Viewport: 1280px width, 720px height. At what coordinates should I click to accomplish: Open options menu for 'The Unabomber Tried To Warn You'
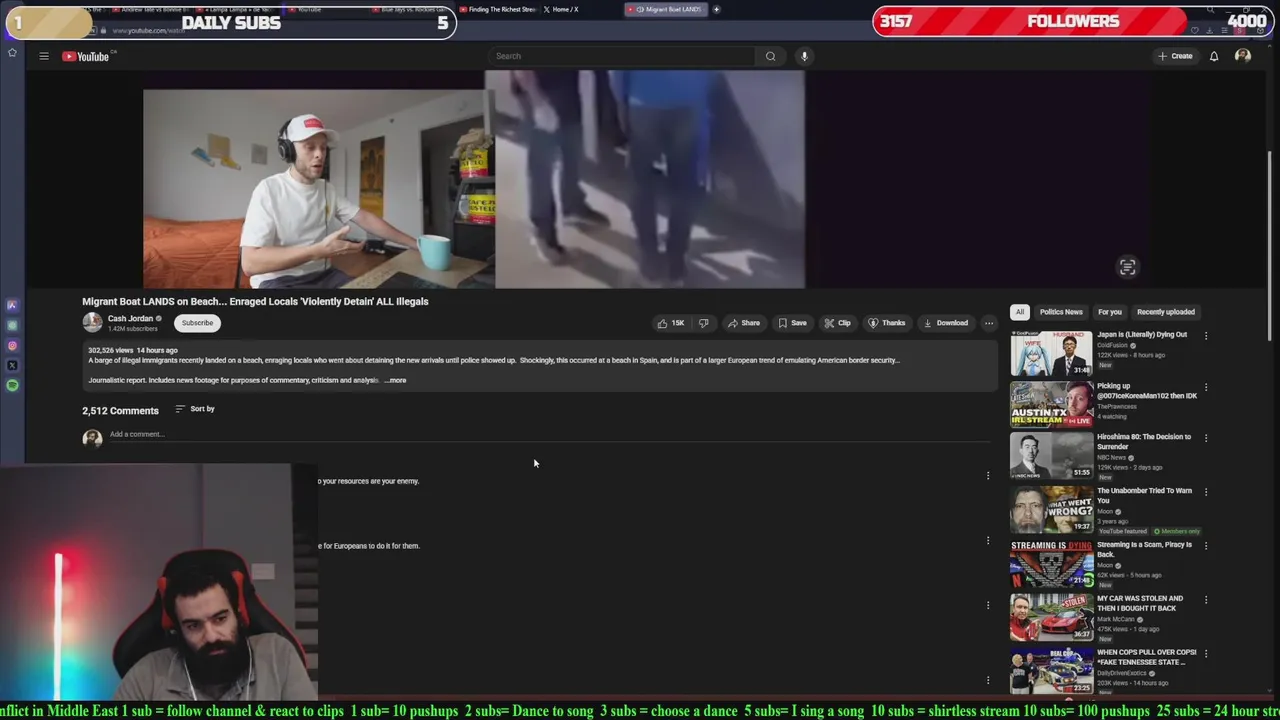tap(1206, 492)
